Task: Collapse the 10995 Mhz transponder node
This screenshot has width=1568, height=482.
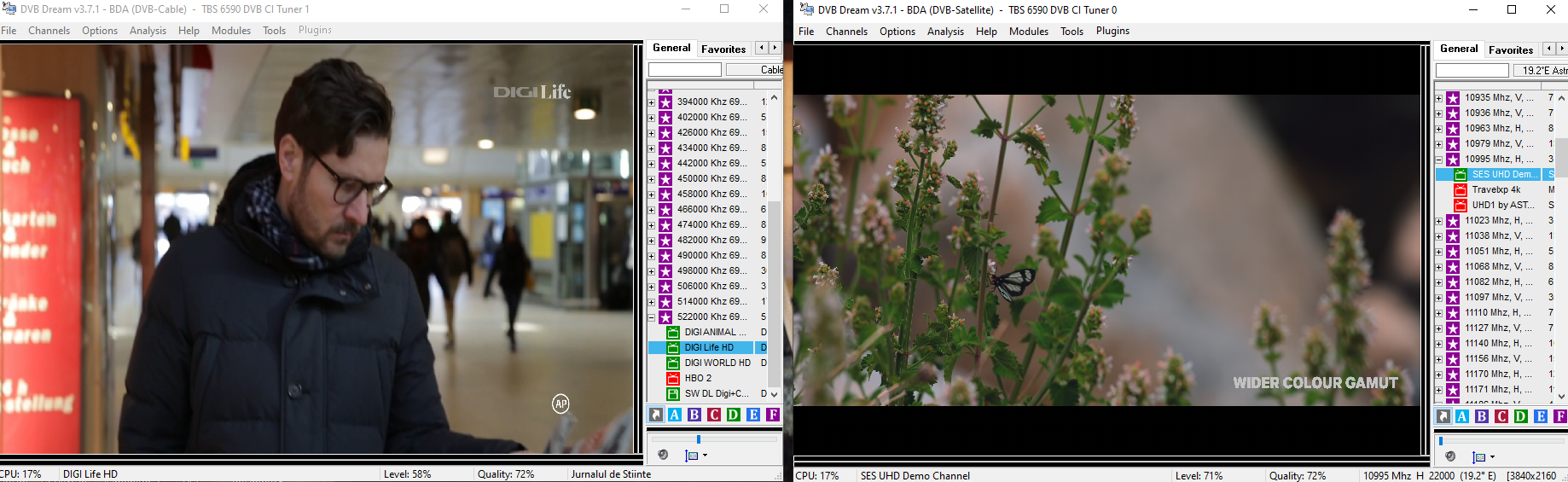Action: pos(1439,160)
